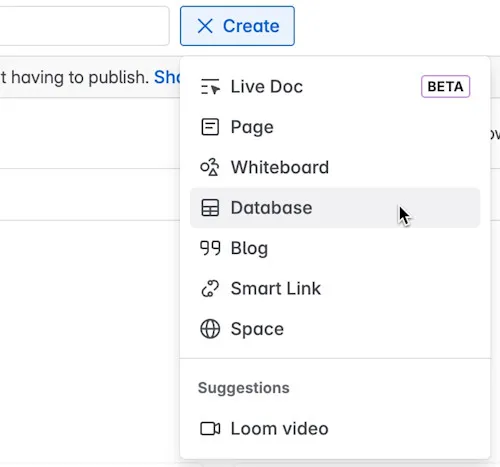
Task: Select the Smart Link chain icon
Action: (x=210, y=288)
